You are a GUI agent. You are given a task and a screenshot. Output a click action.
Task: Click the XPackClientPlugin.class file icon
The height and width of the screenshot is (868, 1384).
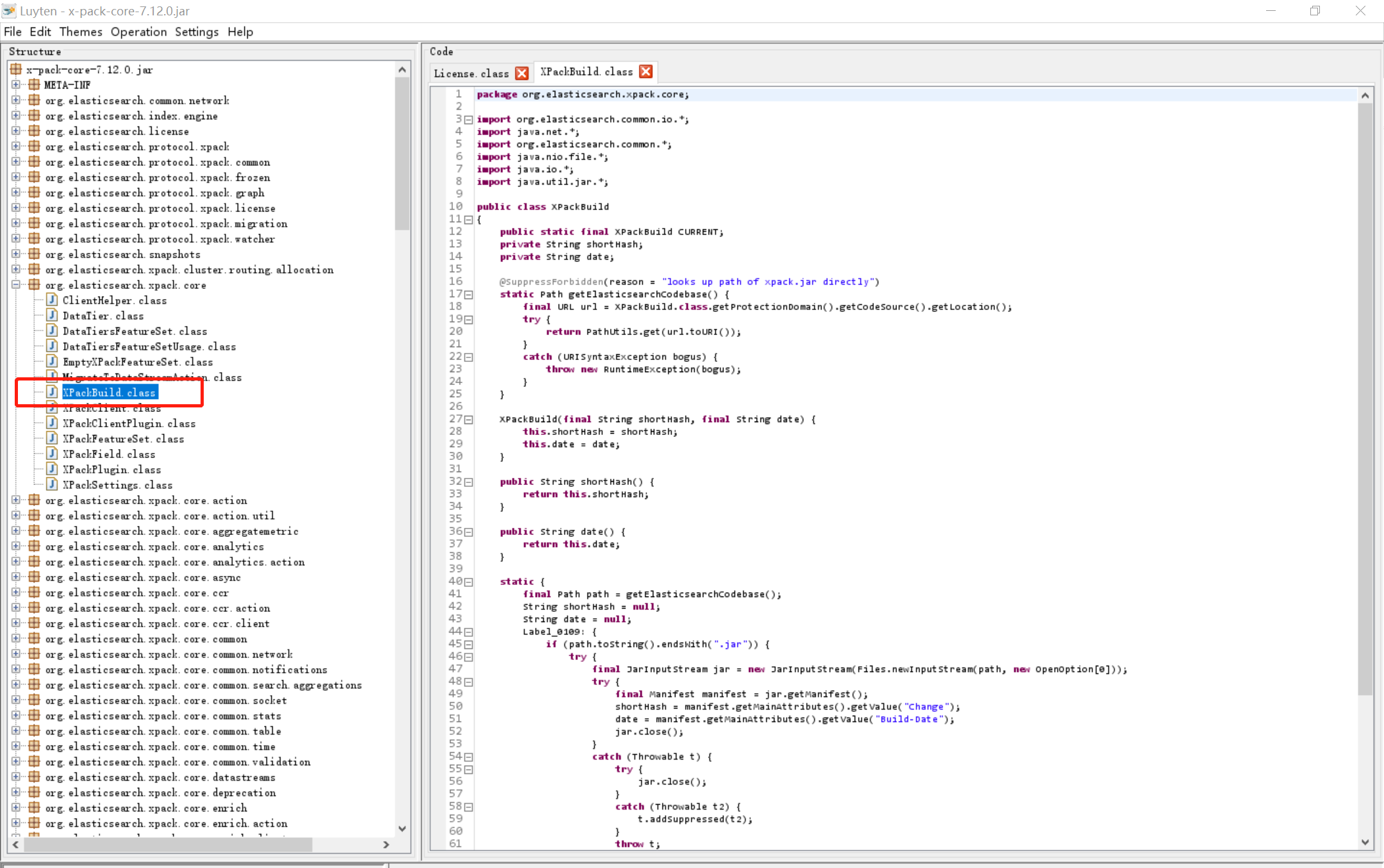tap(53, 423)
